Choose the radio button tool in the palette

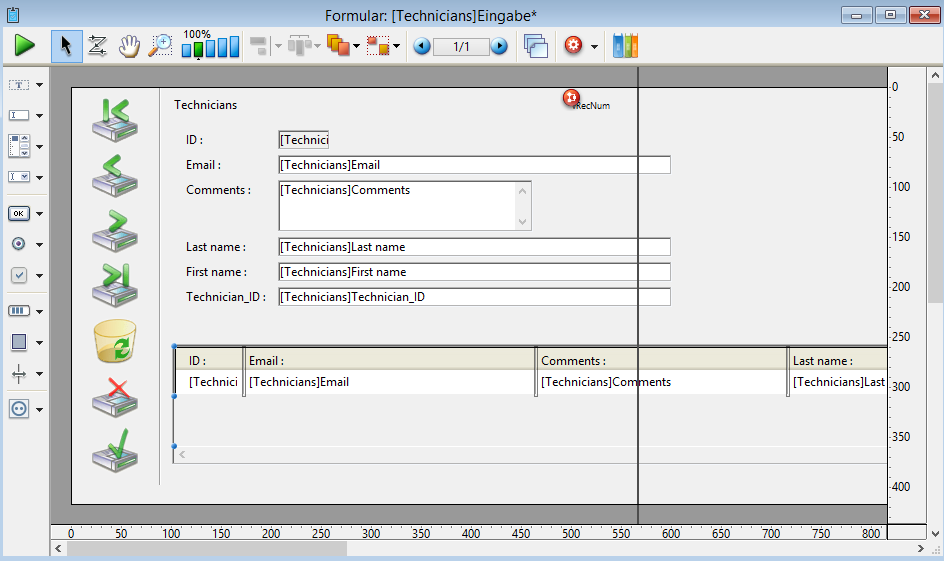[19, 244]
